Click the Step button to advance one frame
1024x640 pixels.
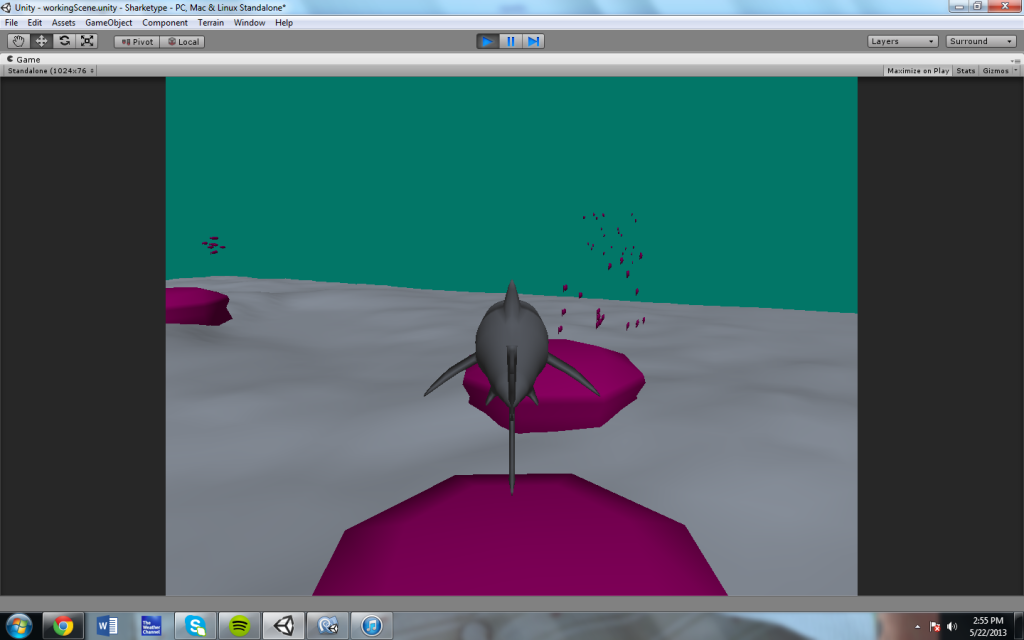(x=535, y=41)
